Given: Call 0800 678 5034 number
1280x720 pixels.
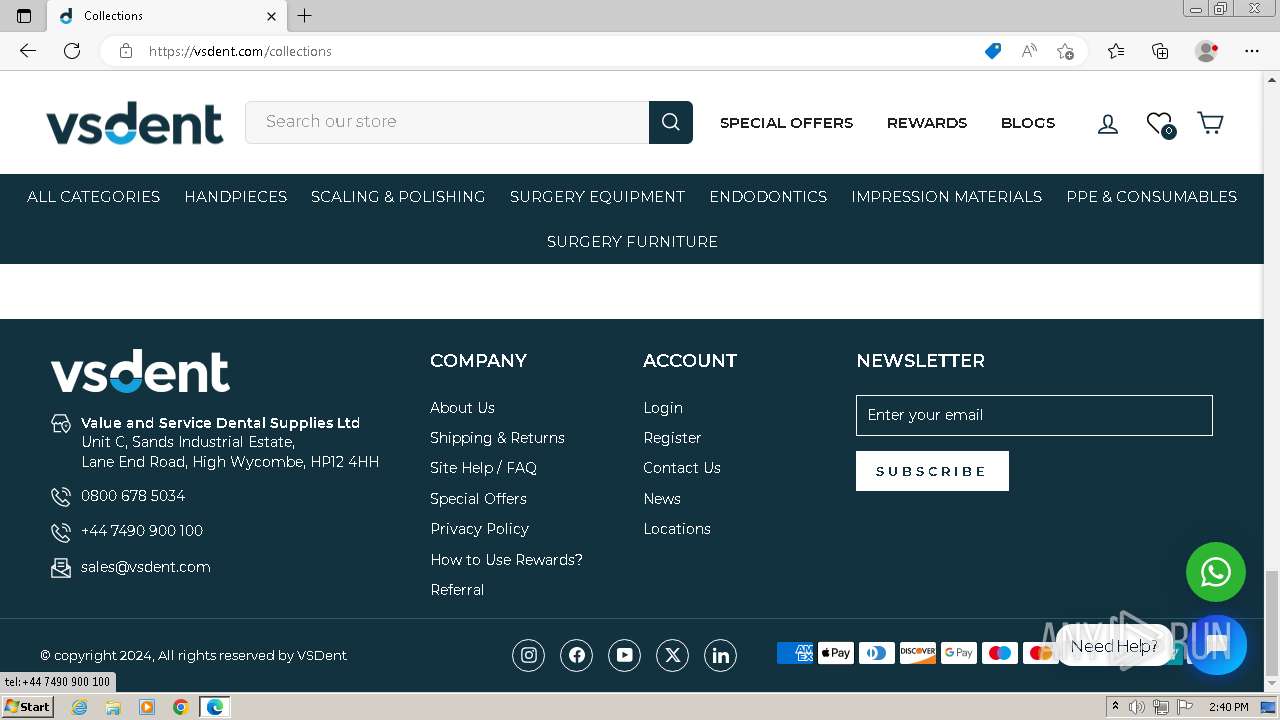Looking at the screenshot, I should 133,496.
